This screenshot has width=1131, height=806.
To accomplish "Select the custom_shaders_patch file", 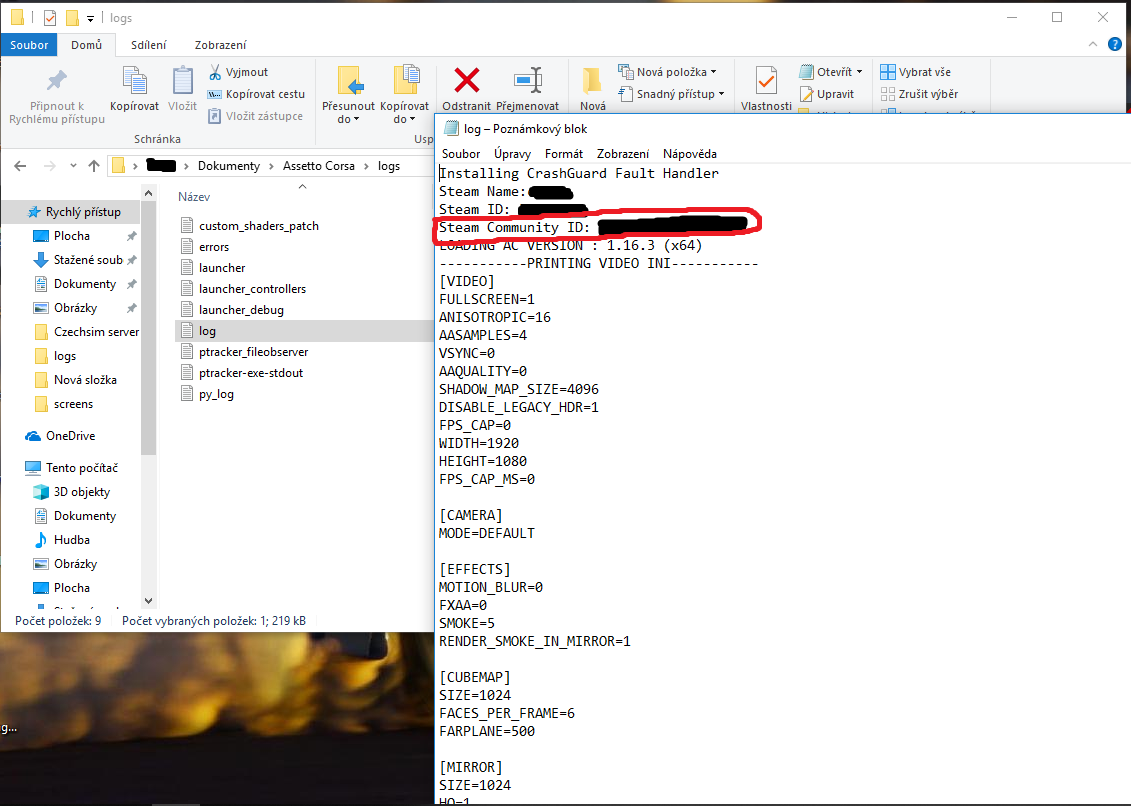I will [x=250, y=226].
